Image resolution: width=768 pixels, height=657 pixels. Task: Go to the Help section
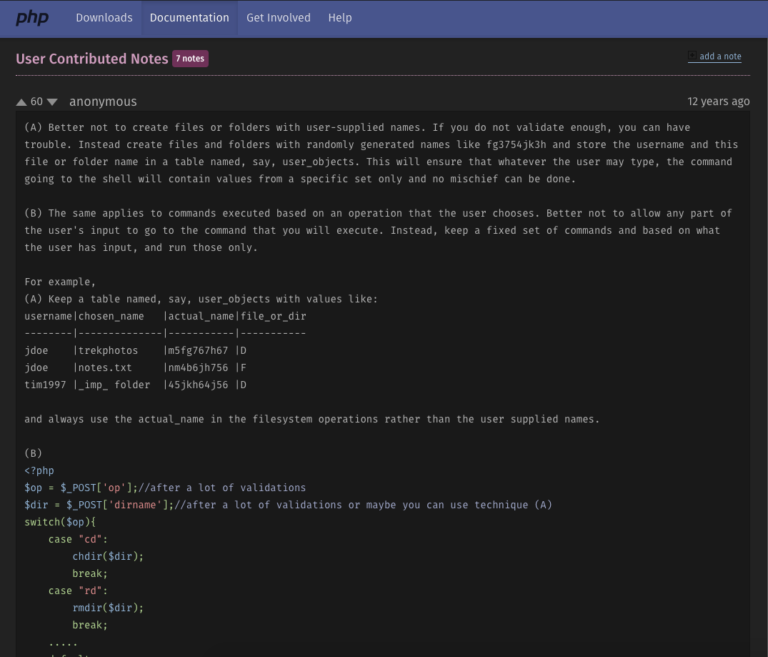point(340,18)
